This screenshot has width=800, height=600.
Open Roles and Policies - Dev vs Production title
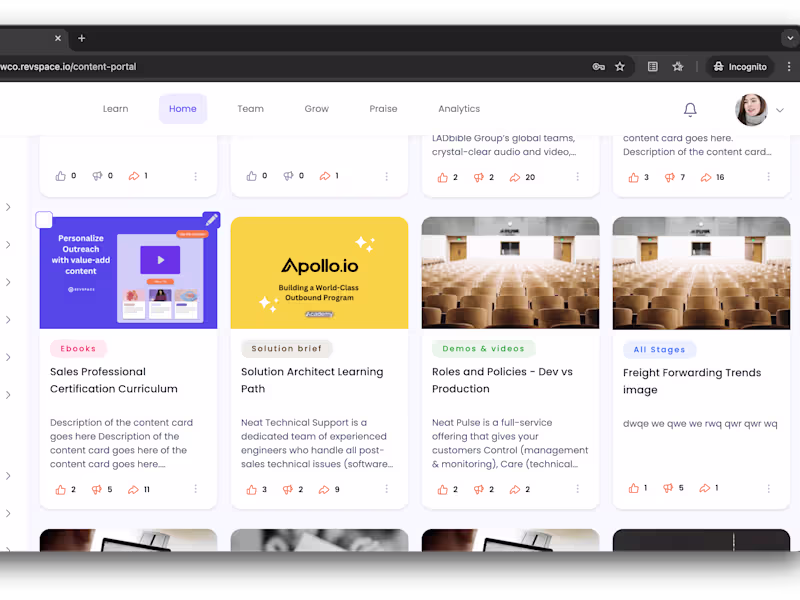502,381
